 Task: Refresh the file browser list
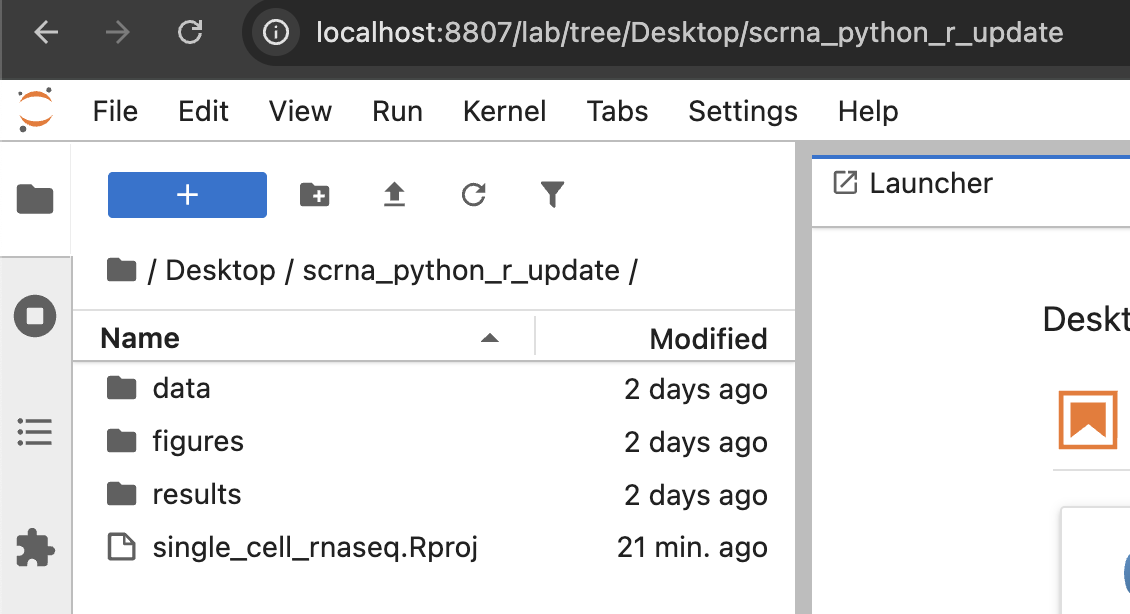tap(473, 195)
